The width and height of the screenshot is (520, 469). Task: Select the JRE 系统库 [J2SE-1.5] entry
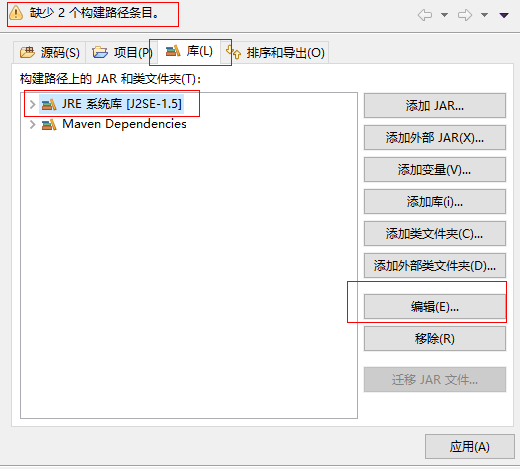[111, 104]
